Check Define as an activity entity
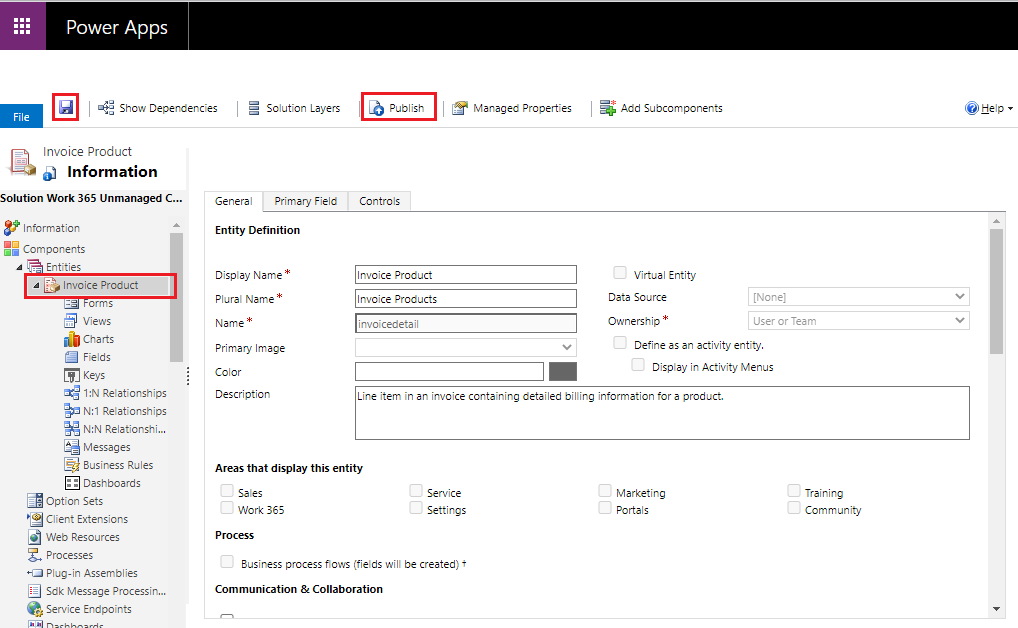Viewport: 1018px width, 628px height. 620,343
